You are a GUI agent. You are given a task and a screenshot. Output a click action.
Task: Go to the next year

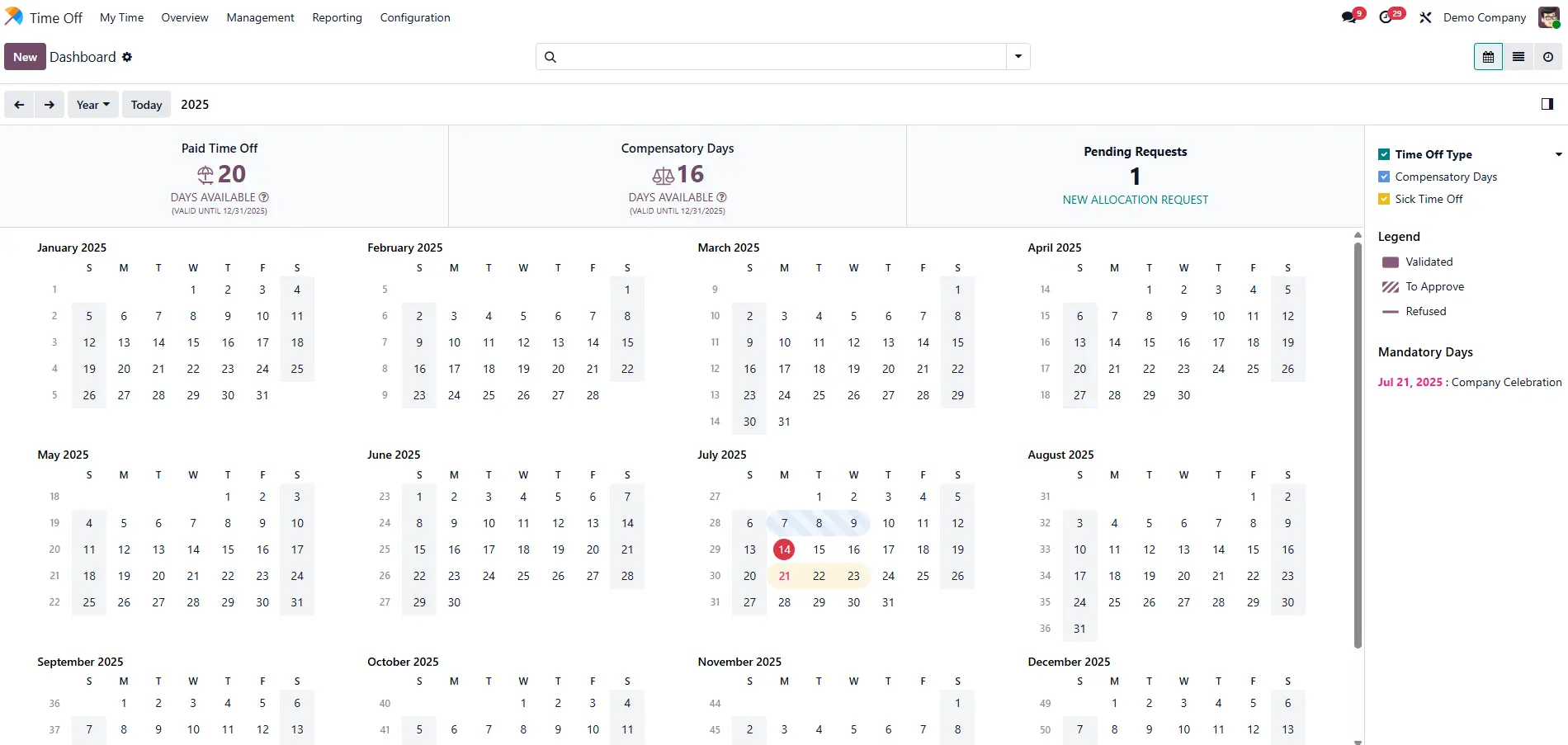coord(50,105)
